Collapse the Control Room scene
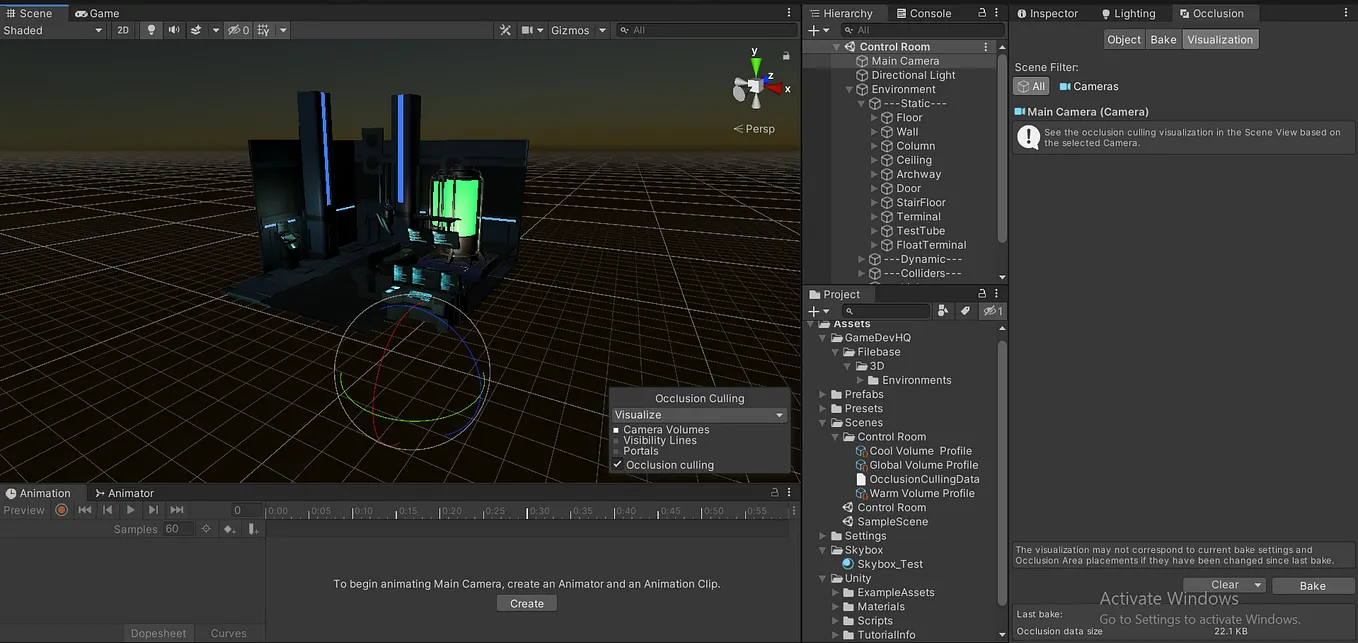 point(837,47)
